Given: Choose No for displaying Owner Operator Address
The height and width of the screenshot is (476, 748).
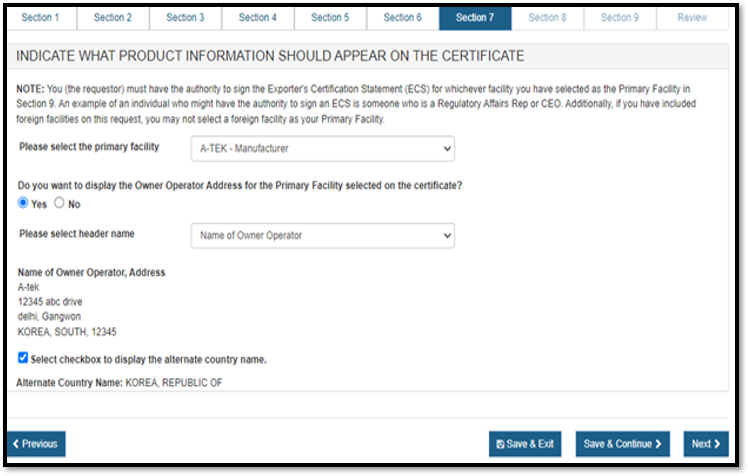Looking at the screenshot, I should click(x=59, y=203).
